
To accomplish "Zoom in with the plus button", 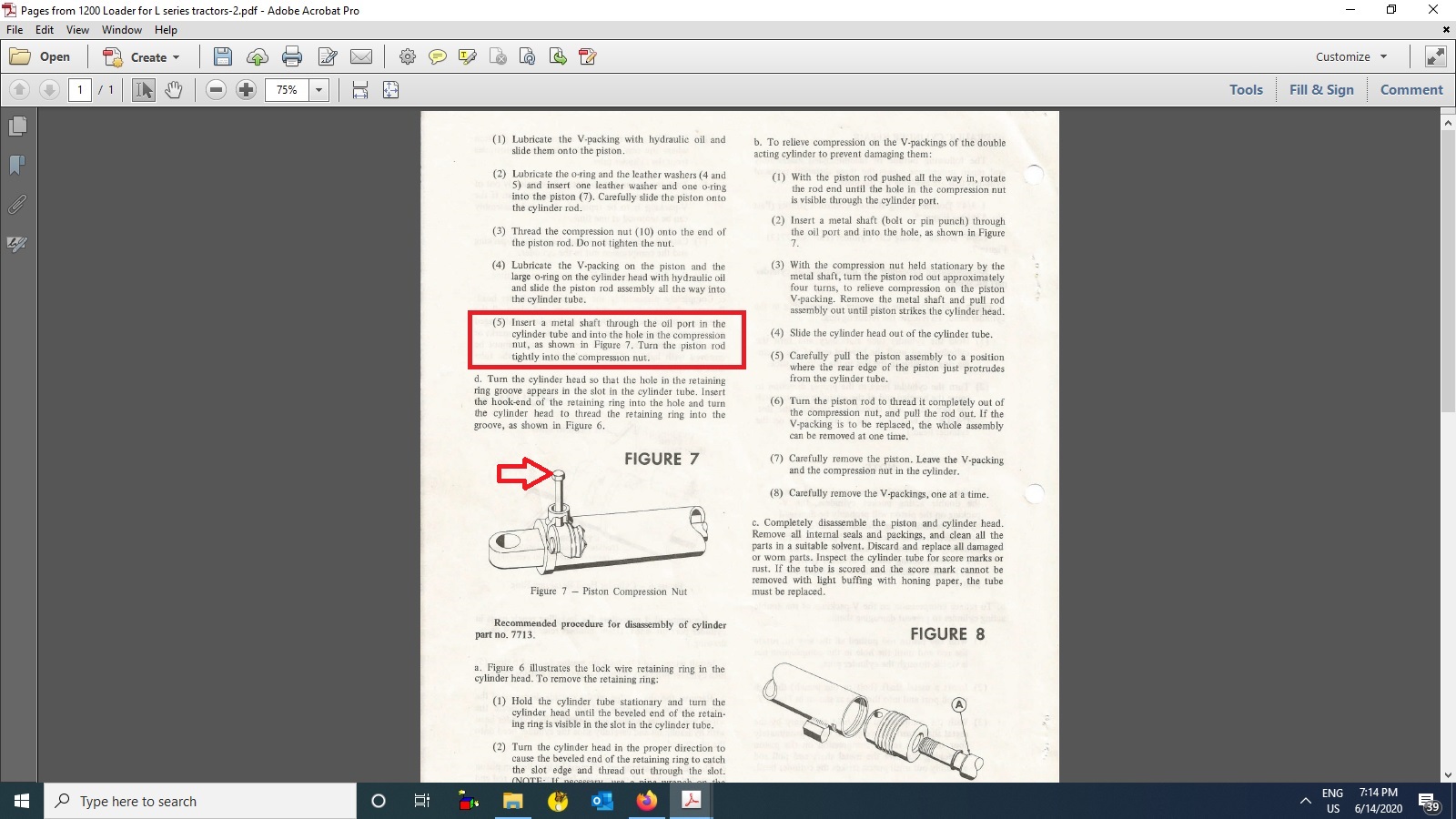I will point(246,90).
